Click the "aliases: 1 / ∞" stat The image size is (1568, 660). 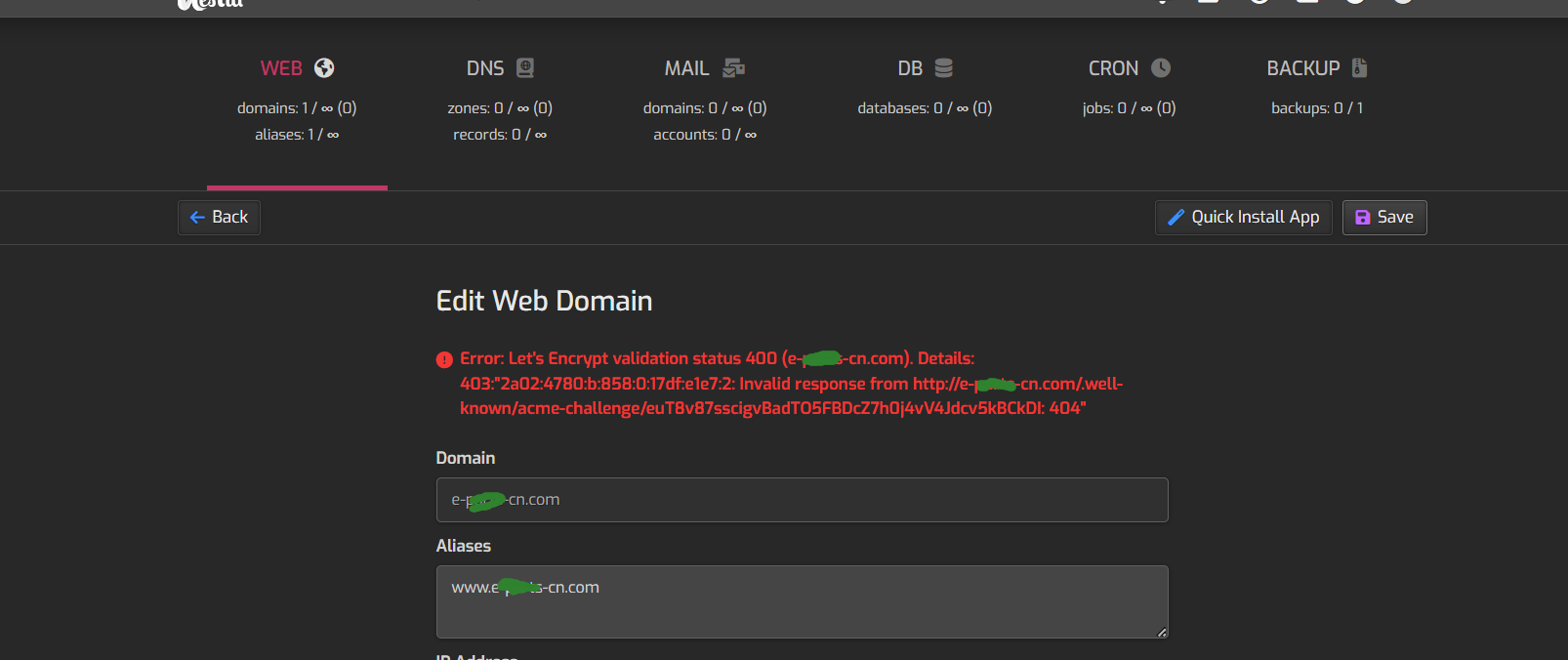tap(297, 135)
